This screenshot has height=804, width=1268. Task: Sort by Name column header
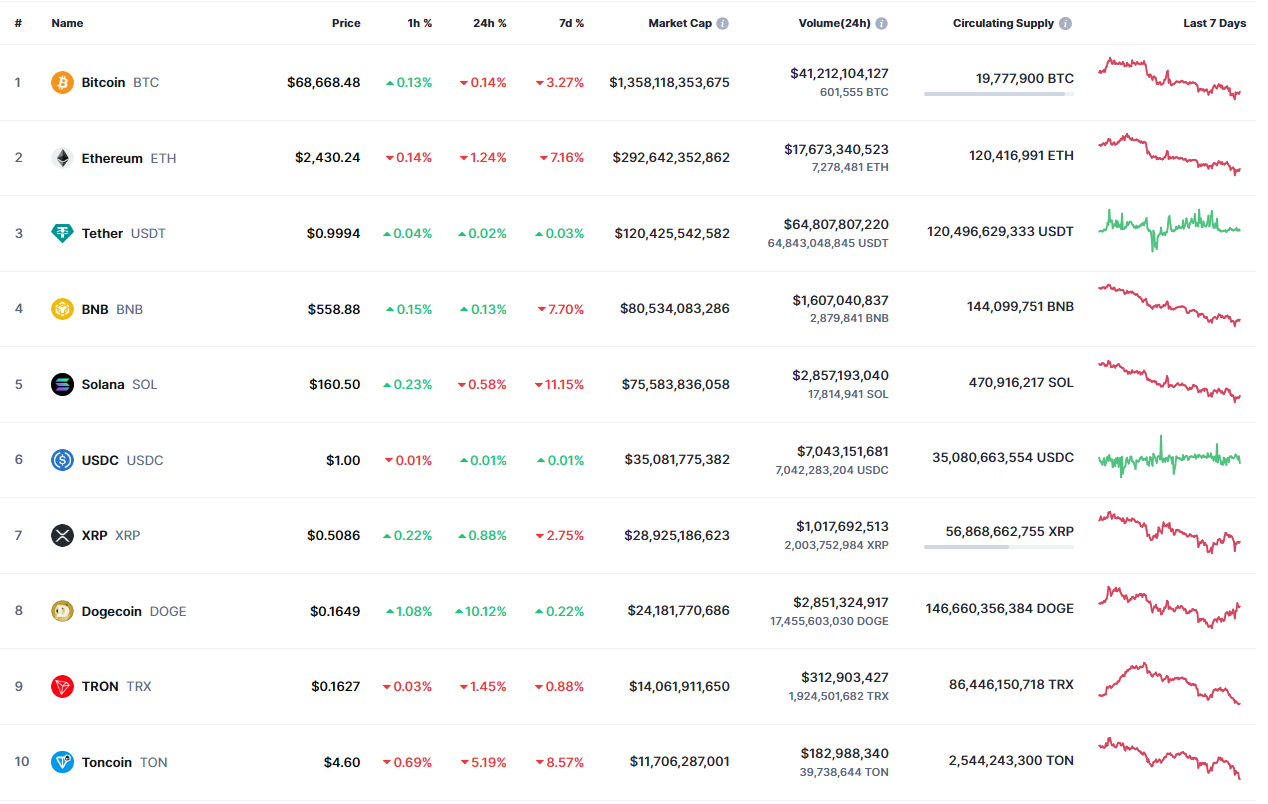67,23
